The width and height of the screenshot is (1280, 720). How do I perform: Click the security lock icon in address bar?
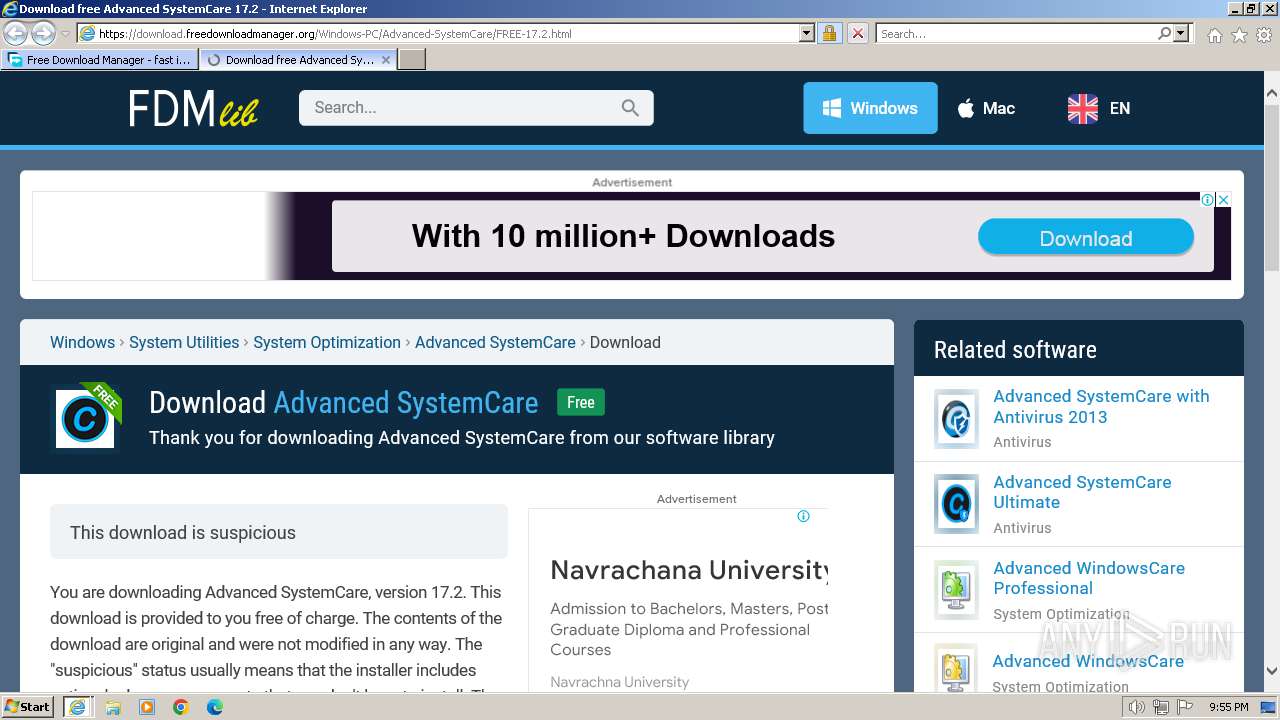[829, 33]
